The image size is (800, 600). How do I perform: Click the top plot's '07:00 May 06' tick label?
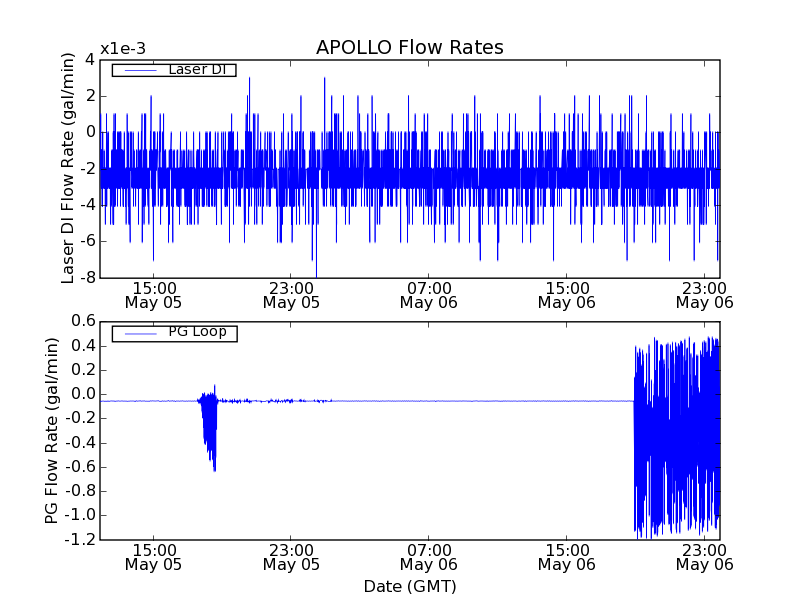(x=429, y=295)
